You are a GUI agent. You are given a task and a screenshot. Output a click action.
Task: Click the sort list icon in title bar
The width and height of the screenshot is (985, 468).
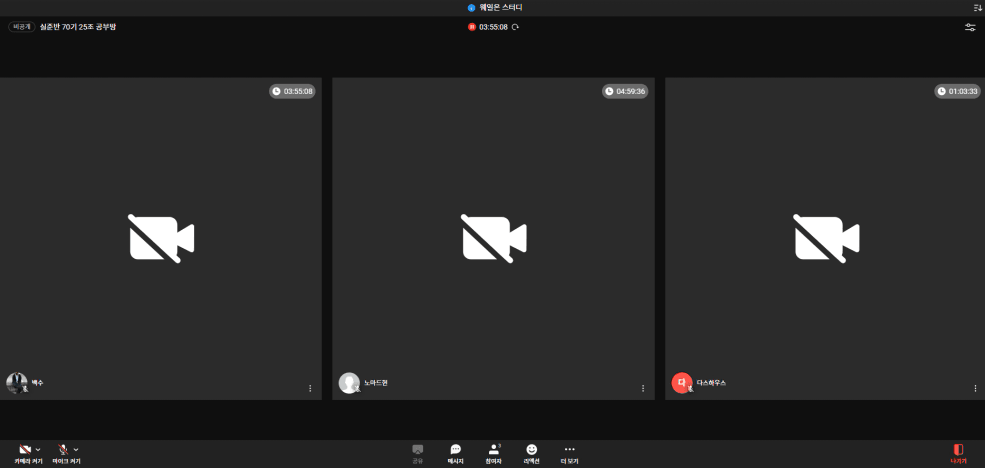[977, 8]
